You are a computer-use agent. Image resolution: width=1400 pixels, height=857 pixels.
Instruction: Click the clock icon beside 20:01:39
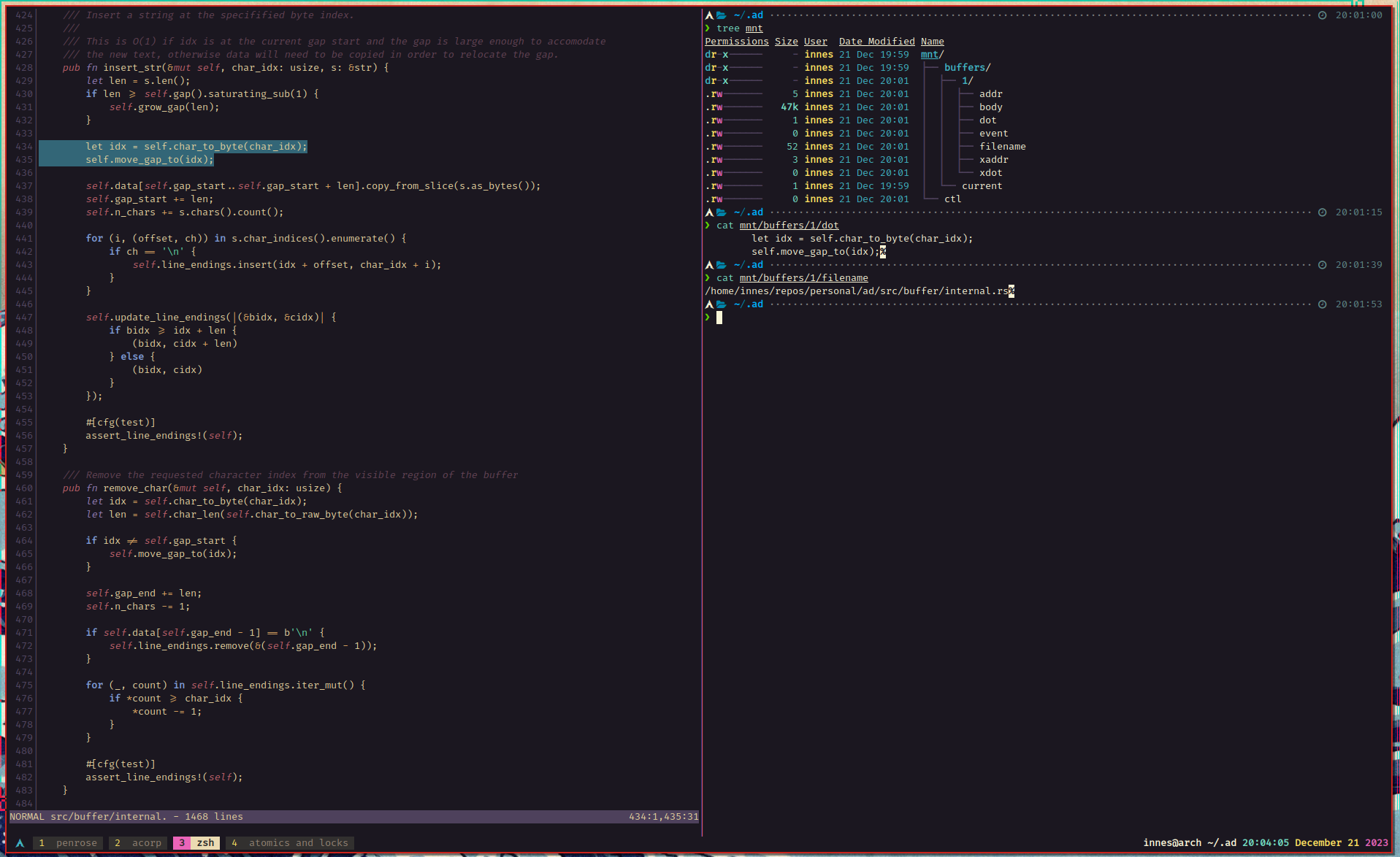pyautogui.click(x=1322, y=265)
